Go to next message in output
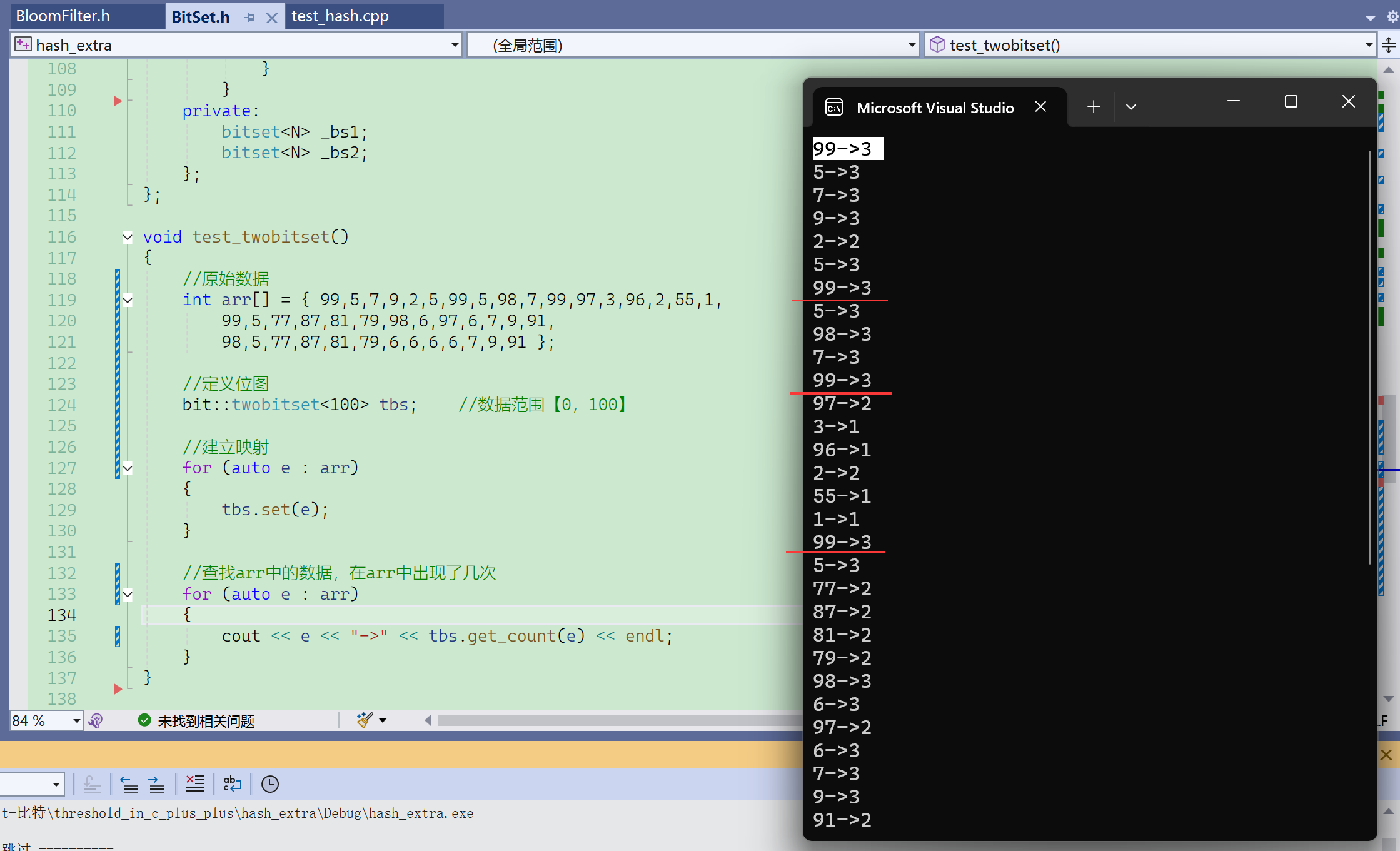This screenshot has height=851, width=1400. click(156, 784)
